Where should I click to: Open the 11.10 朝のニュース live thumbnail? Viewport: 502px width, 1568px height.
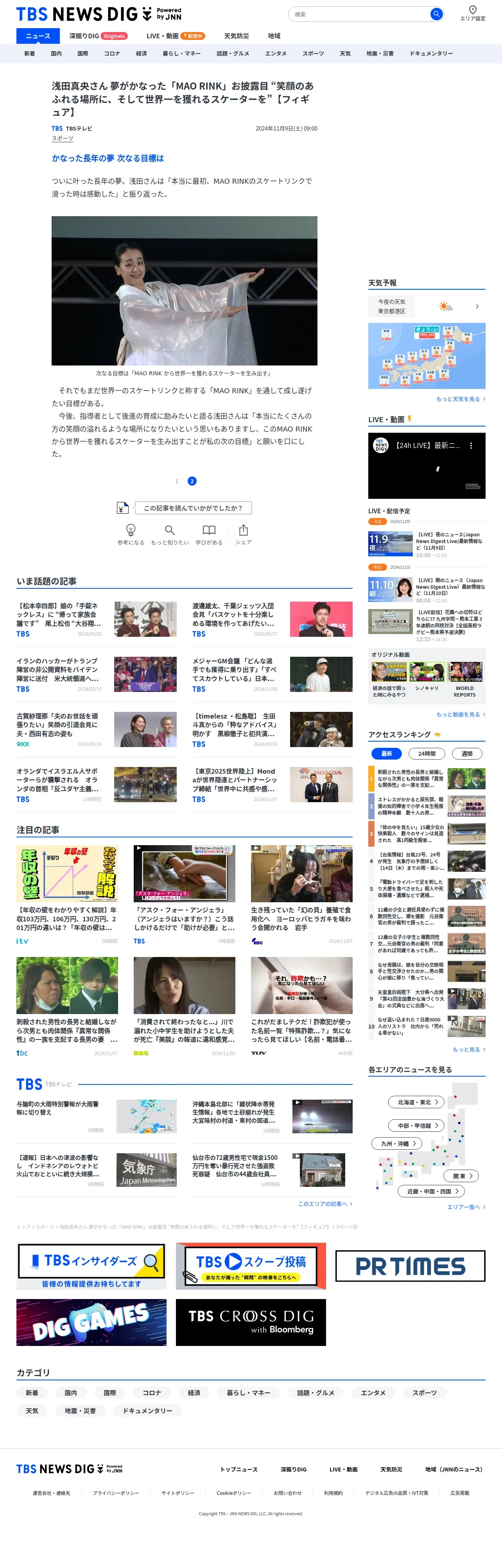pyautogui.click(x=391, y=589)
